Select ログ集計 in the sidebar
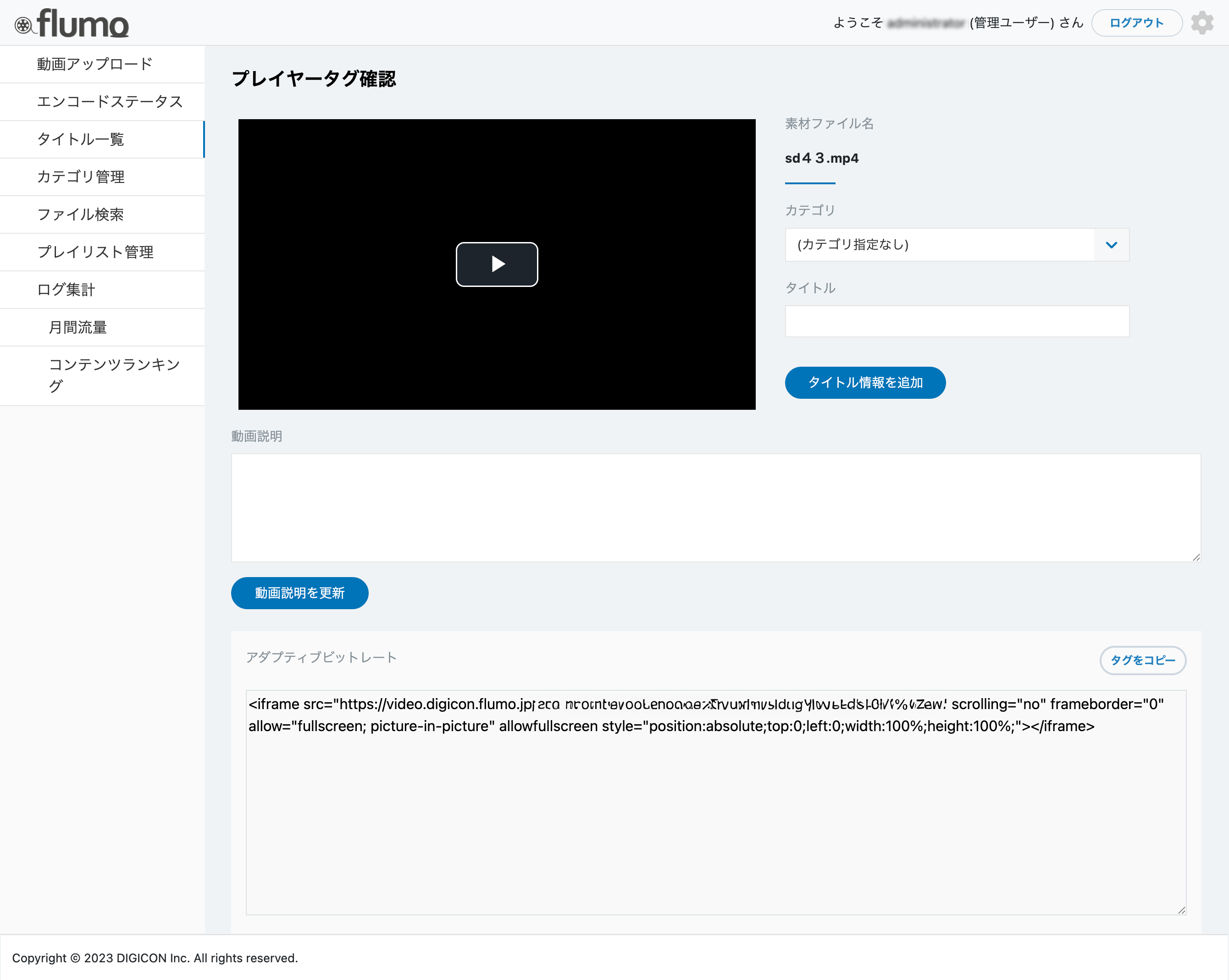The width and height of the screenshot is (1229, 980). tap(103, 290)
